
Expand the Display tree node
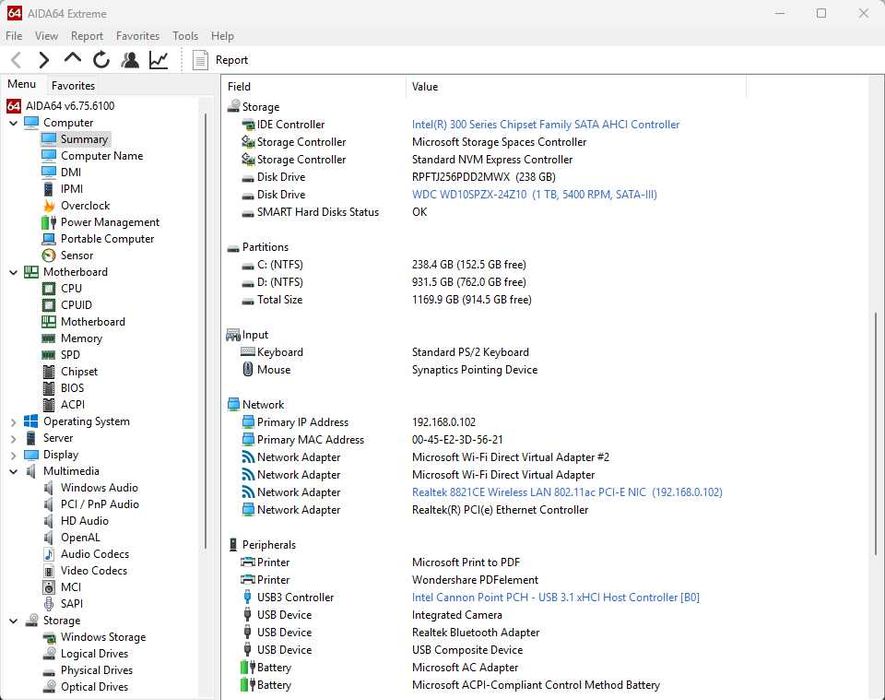[14, 455]
